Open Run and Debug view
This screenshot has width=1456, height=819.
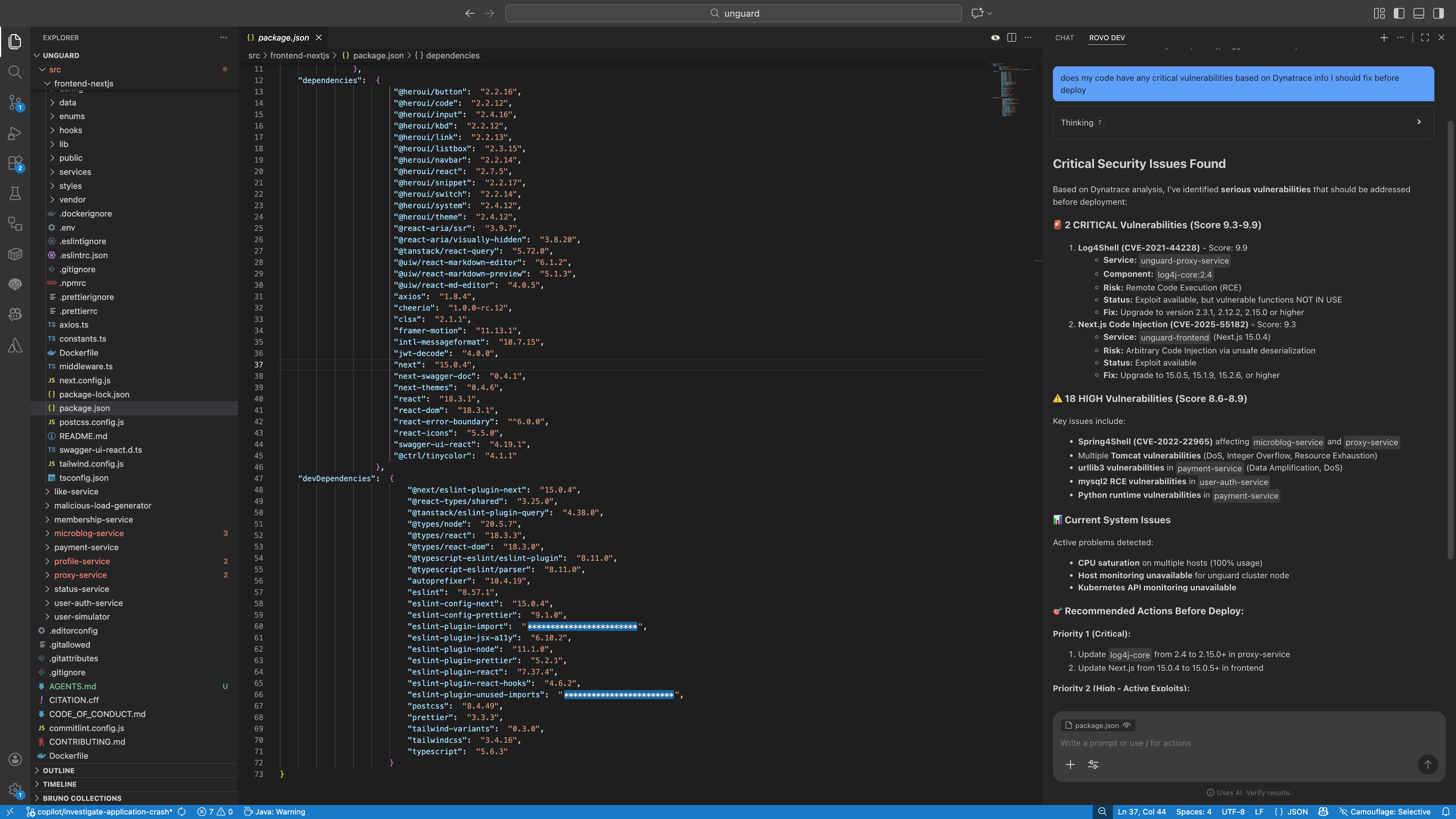tap(15, 133)
